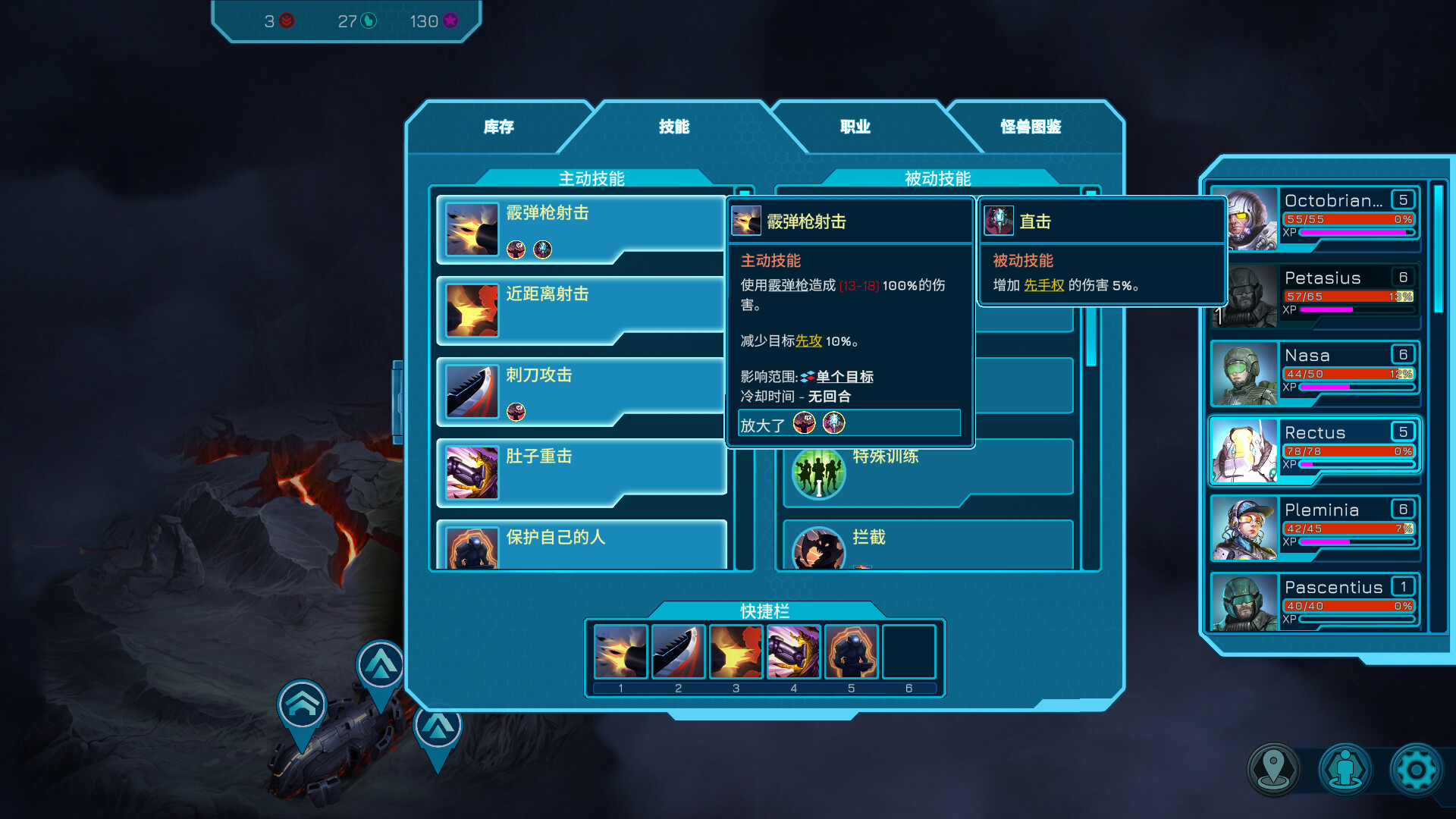This screenshot has width=1456, height=819.
Task: Click the party list scrollbar
Action: point(1438,406)
